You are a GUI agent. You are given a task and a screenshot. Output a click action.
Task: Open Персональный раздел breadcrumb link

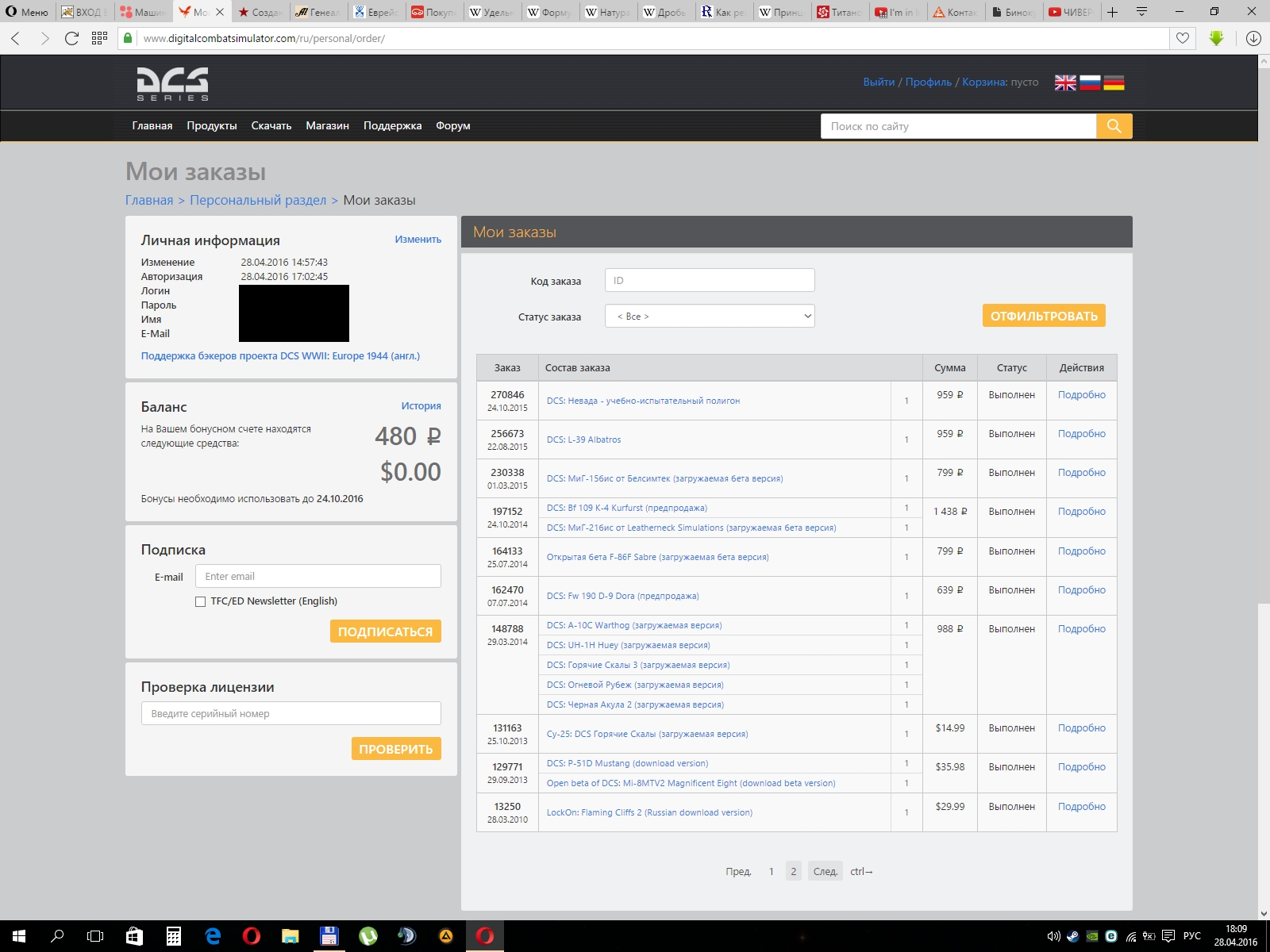[258, 200]
